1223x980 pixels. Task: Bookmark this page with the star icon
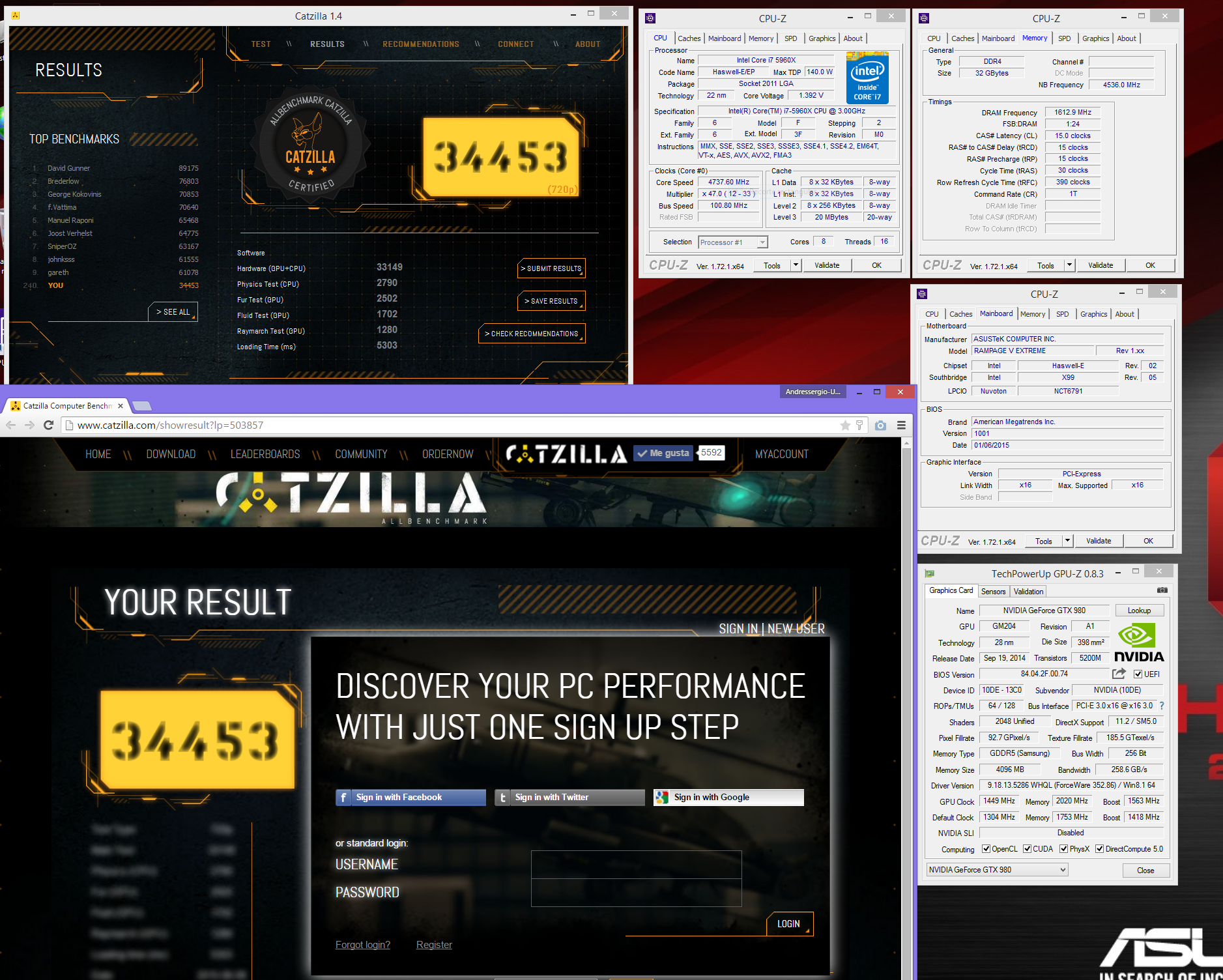845,425
